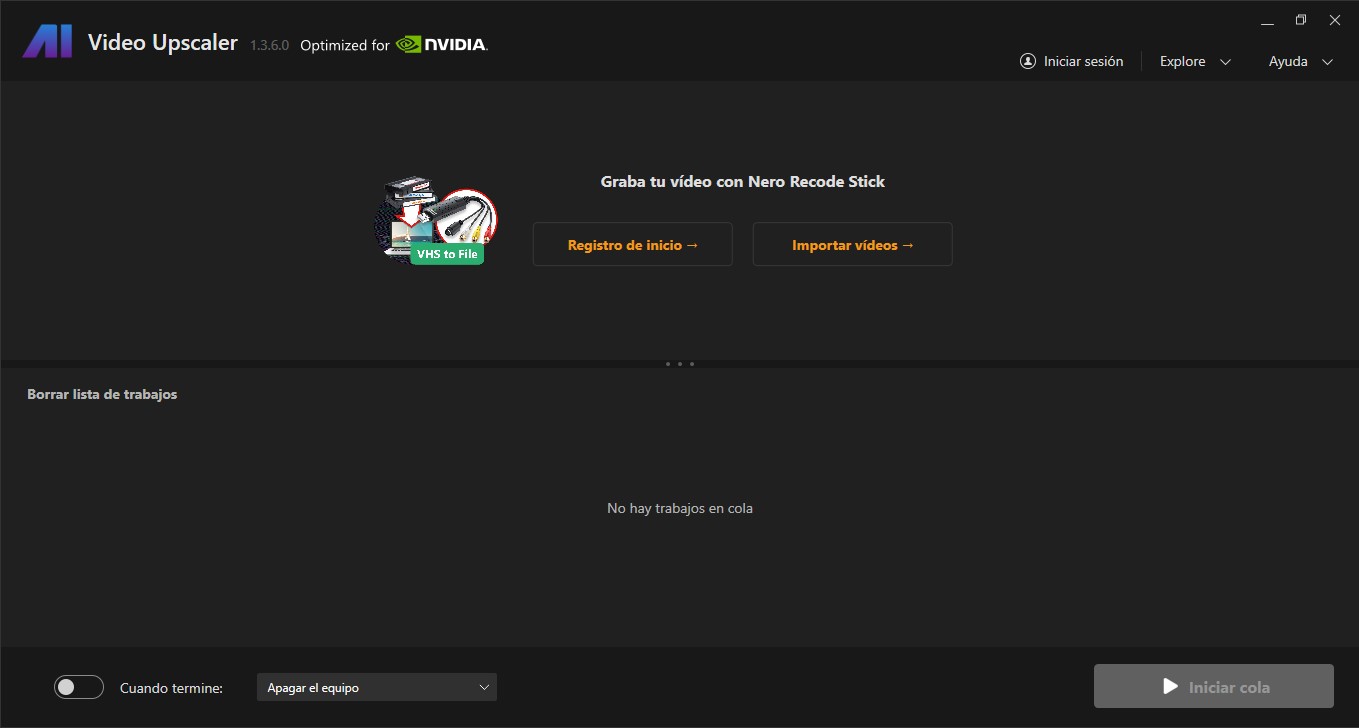Toggle the Cuando termine switch
This screenshot has width=1359, height=728.
(79, 687)
